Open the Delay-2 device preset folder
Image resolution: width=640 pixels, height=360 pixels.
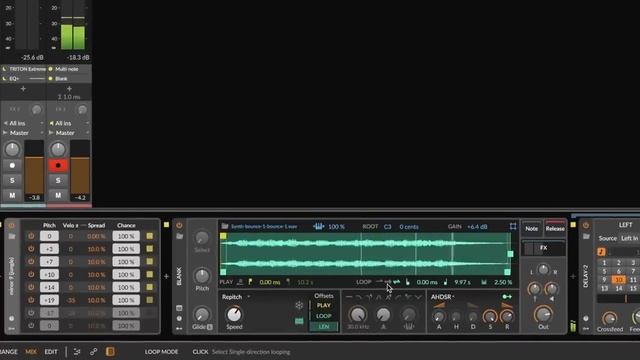tap(586, 236)
